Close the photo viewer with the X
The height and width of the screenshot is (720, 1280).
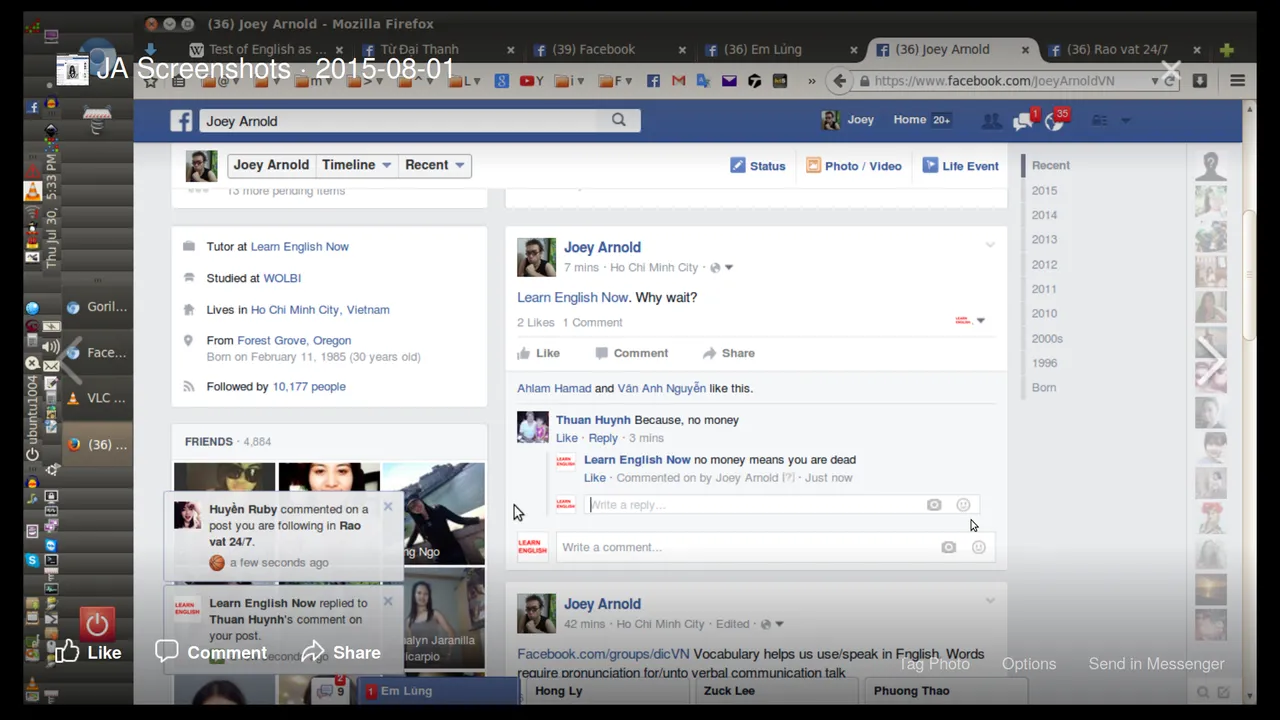coord(1170,71)
